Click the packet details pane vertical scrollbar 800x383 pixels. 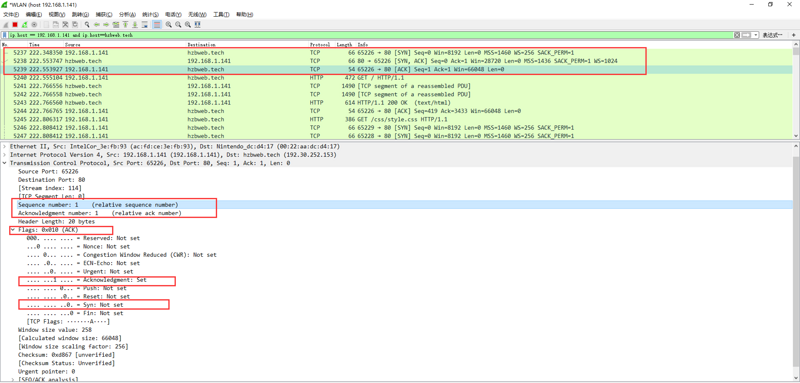pyautogui.click(x=796, y=263)
